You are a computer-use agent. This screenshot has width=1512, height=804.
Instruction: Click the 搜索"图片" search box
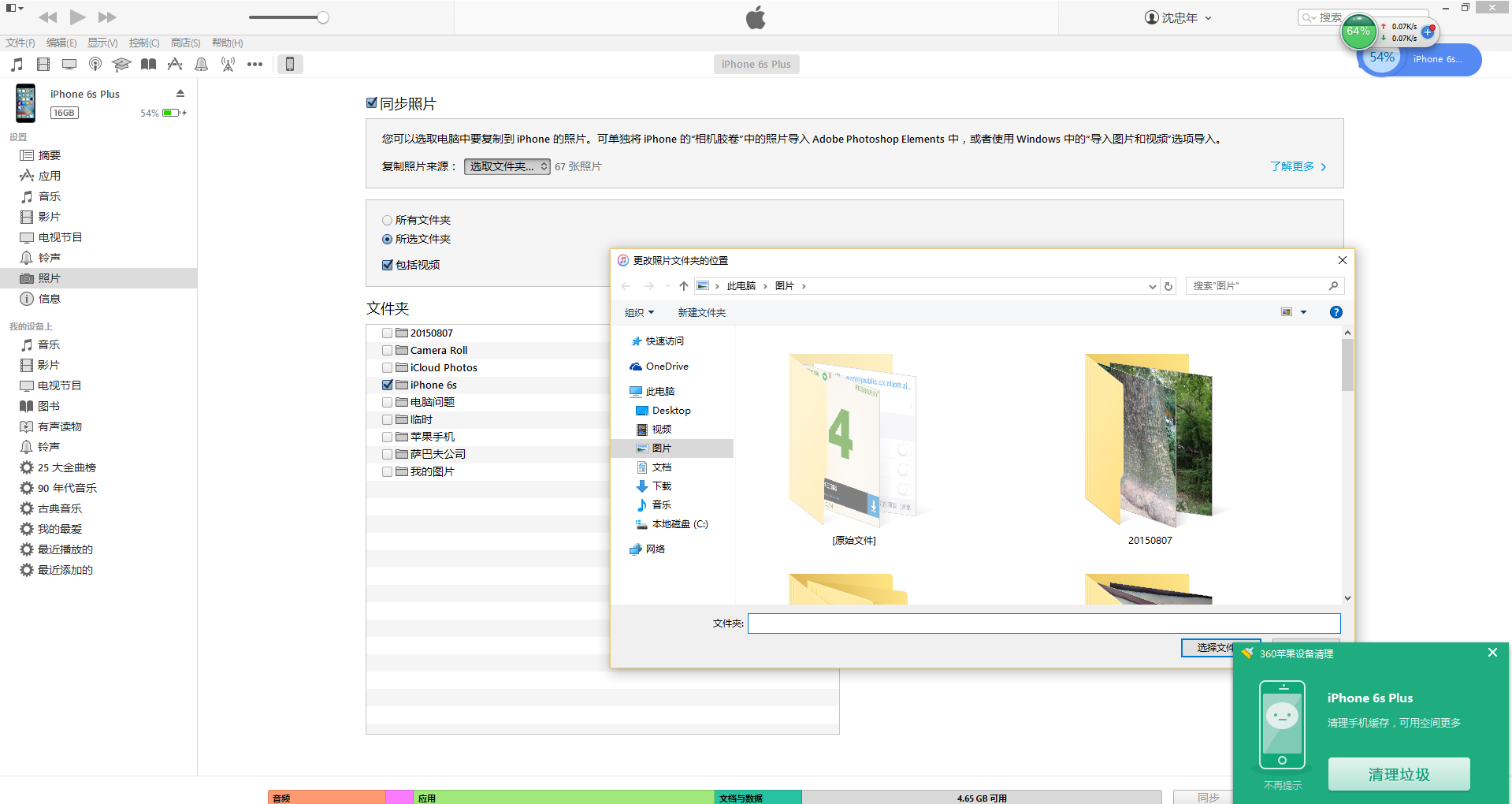1265,286
